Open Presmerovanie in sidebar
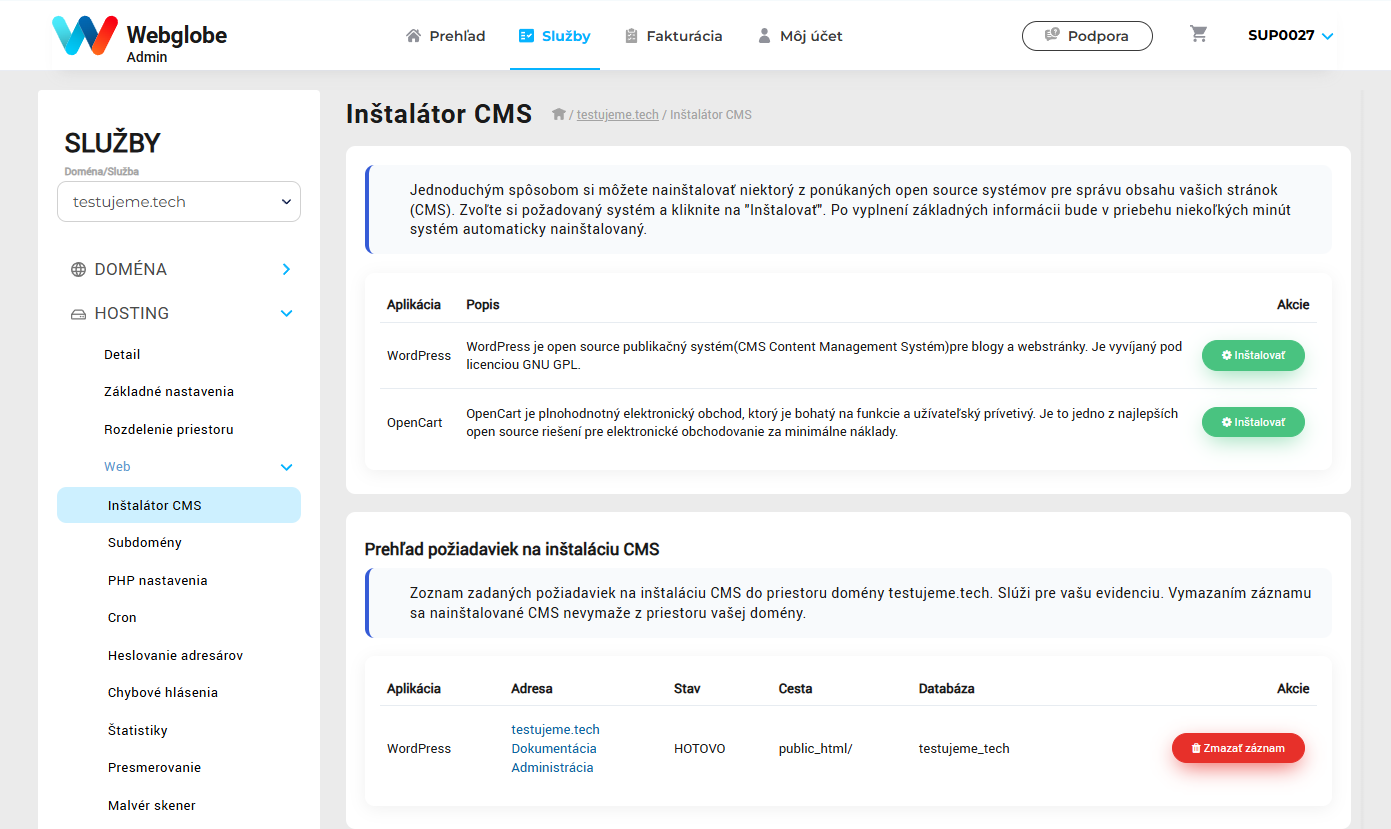 click(154, 767)
